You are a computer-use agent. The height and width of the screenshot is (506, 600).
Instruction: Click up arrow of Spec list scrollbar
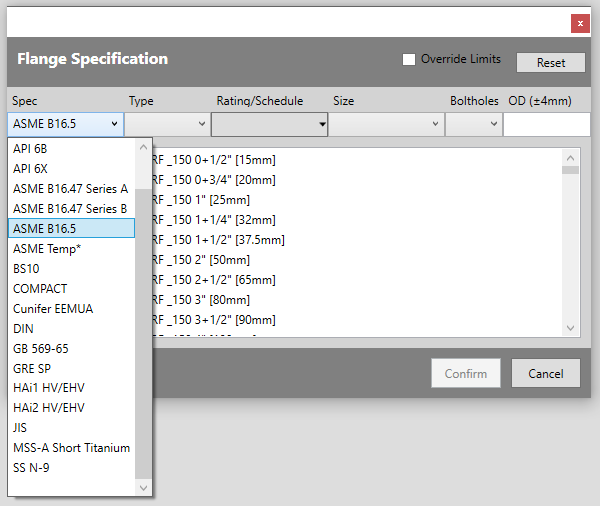[x=143, y=147]
